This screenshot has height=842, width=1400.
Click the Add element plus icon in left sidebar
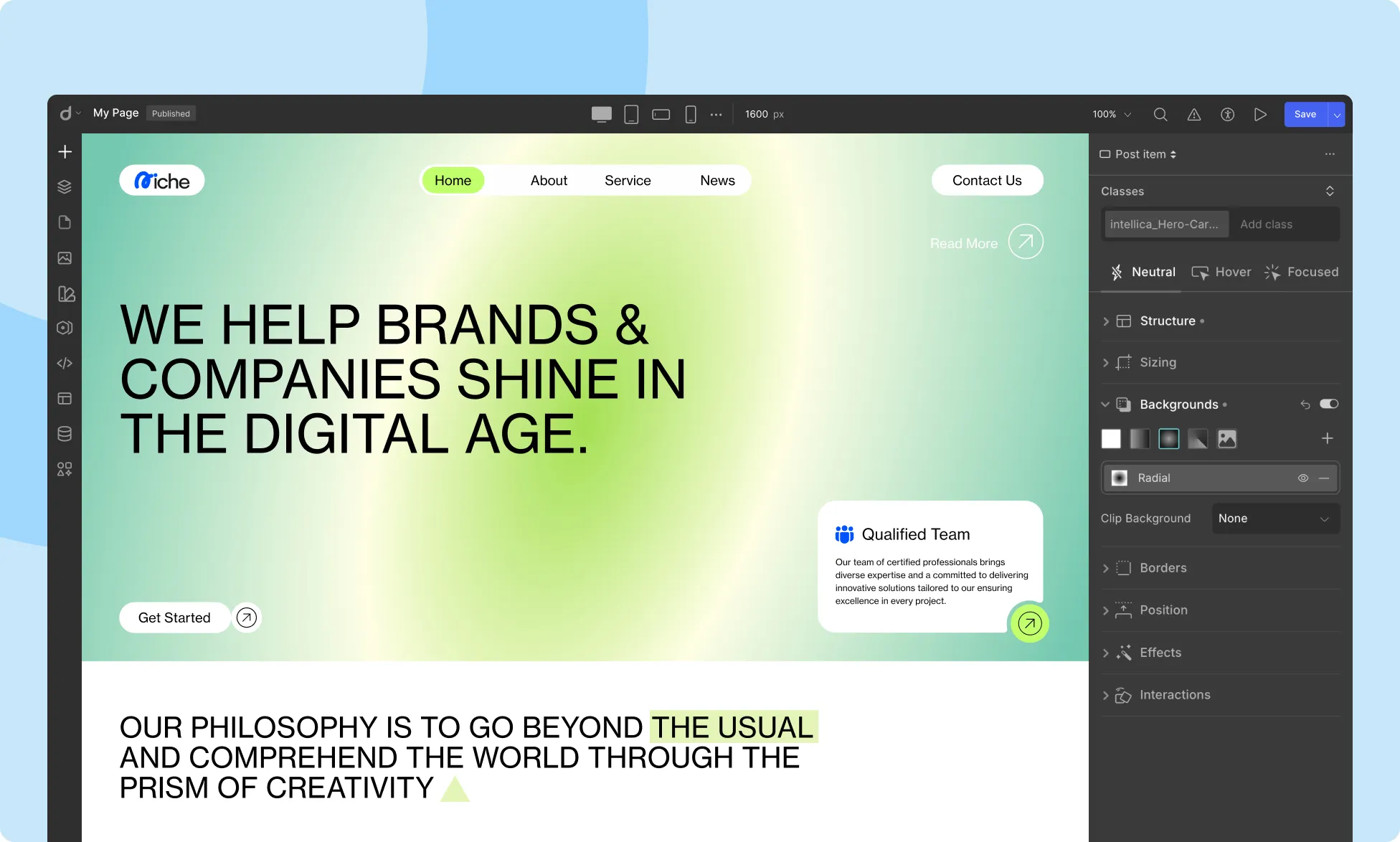(x=65, y=152)
